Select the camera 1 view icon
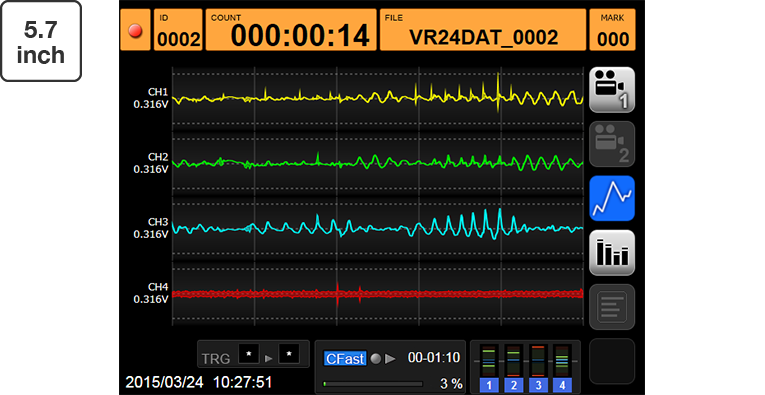 pos(612,90)
